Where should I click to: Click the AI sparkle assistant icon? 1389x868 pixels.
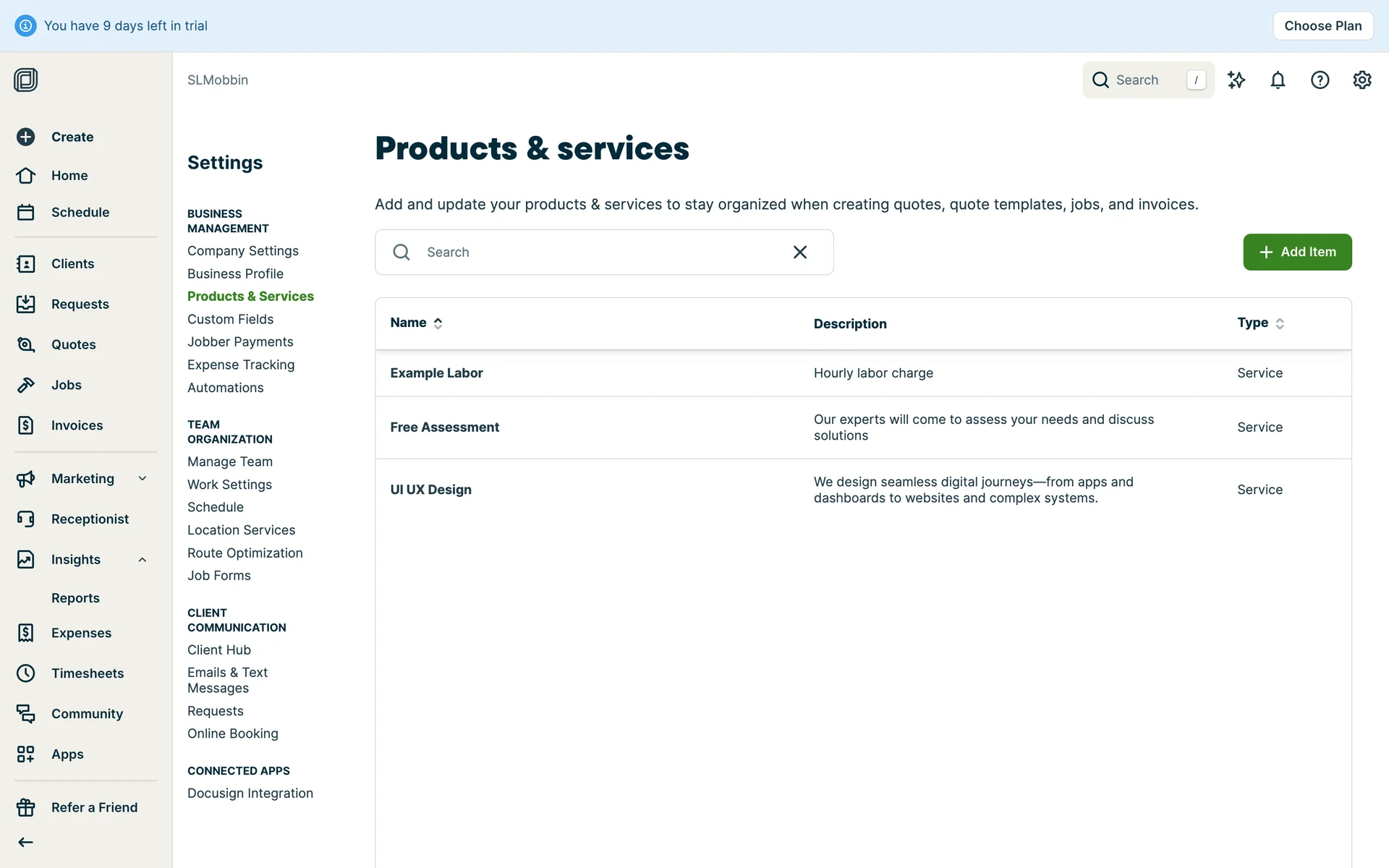pyautogui.click(x=1236, y=80)
